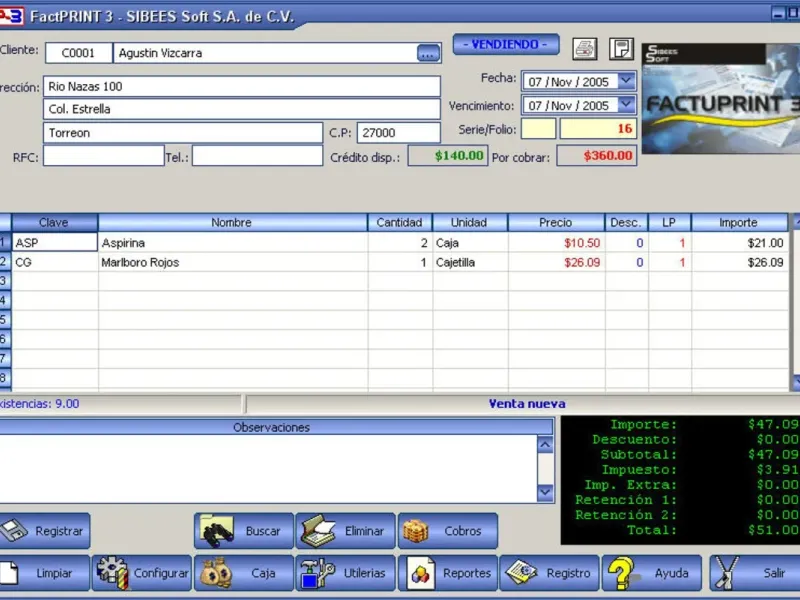This screenshot has width=800, height=600.
Task: Click the Cajetilla unit cell
Action: point(470,262)
